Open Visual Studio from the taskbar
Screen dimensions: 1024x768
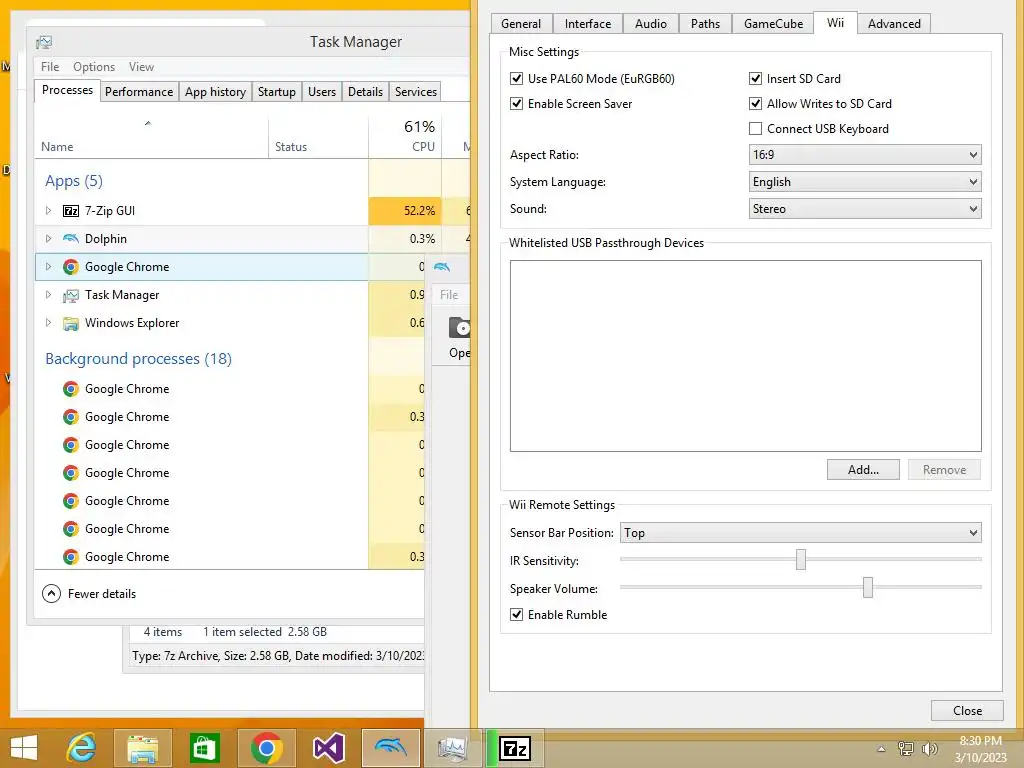[x=328, y=748]
